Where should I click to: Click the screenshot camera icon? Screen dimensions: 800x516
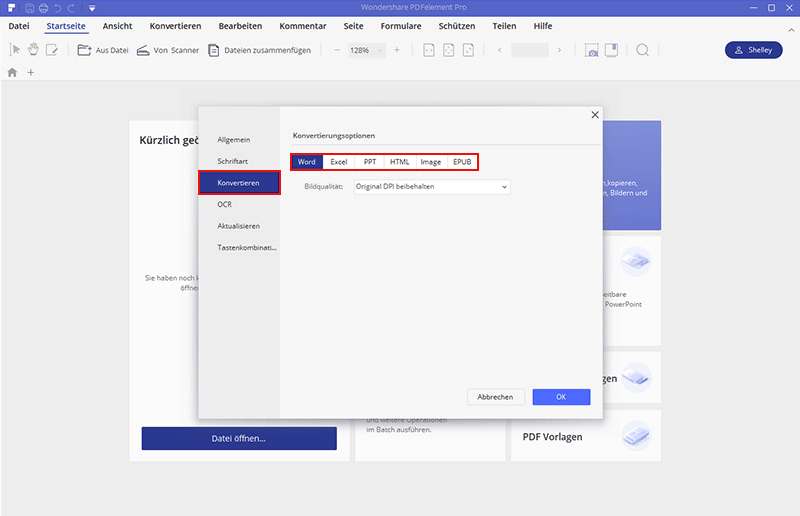(x=592, y=50)
